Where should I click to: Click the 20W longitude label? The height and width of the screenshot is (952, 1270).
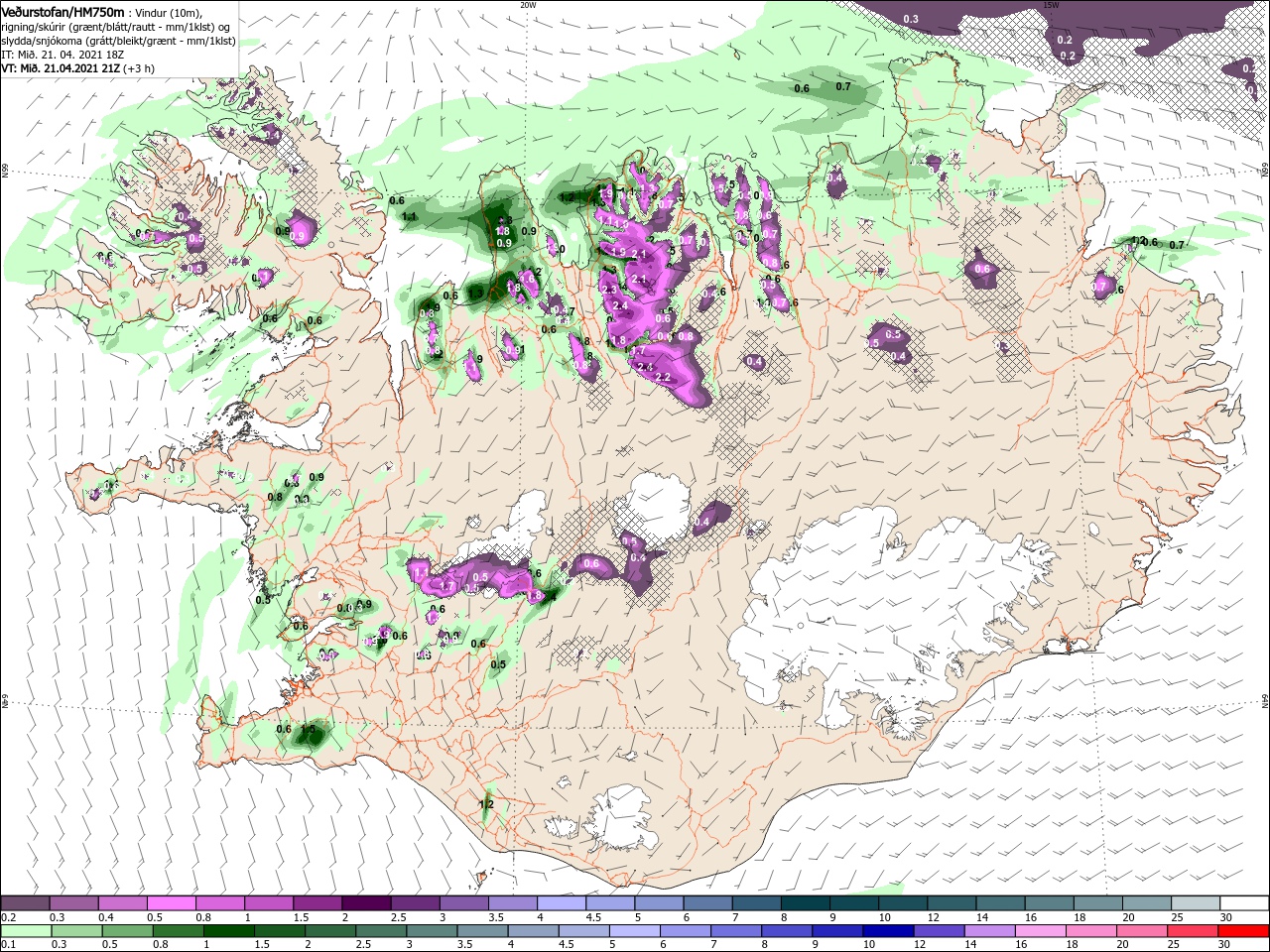[528, 5]
